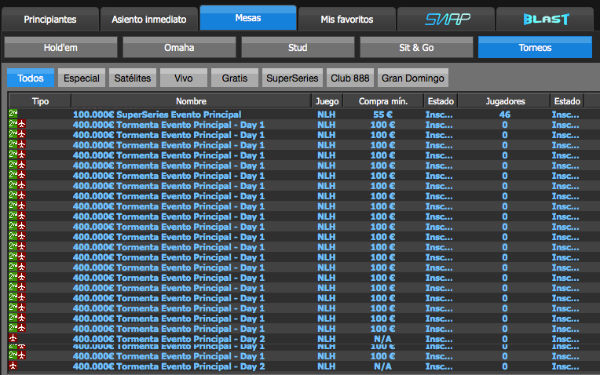Filter tournaments by Especial
This screenshot has height=375, width=600.
click(82, 78)
